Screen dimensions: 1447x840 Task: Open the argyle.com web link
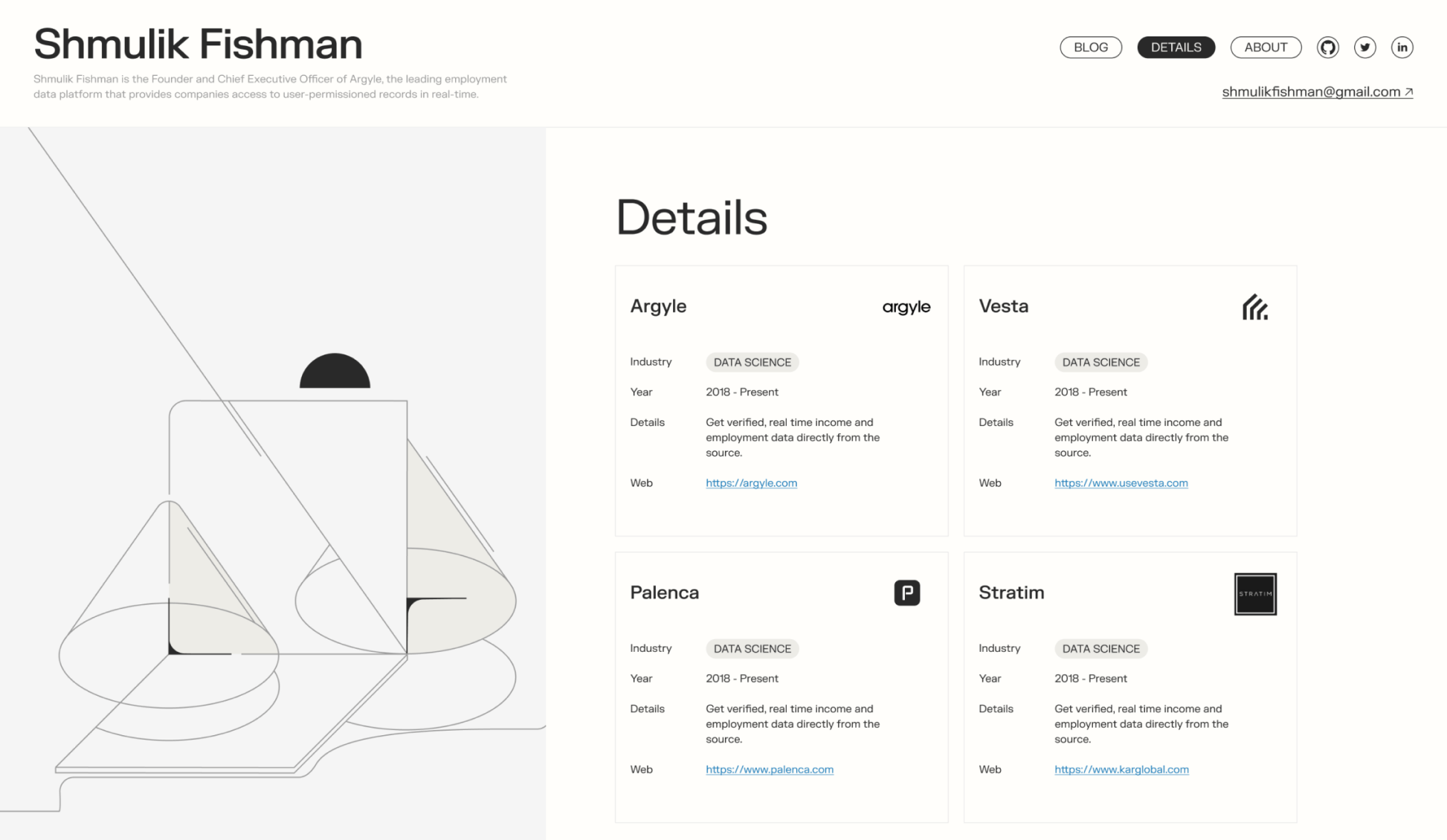tap(751, 483)
